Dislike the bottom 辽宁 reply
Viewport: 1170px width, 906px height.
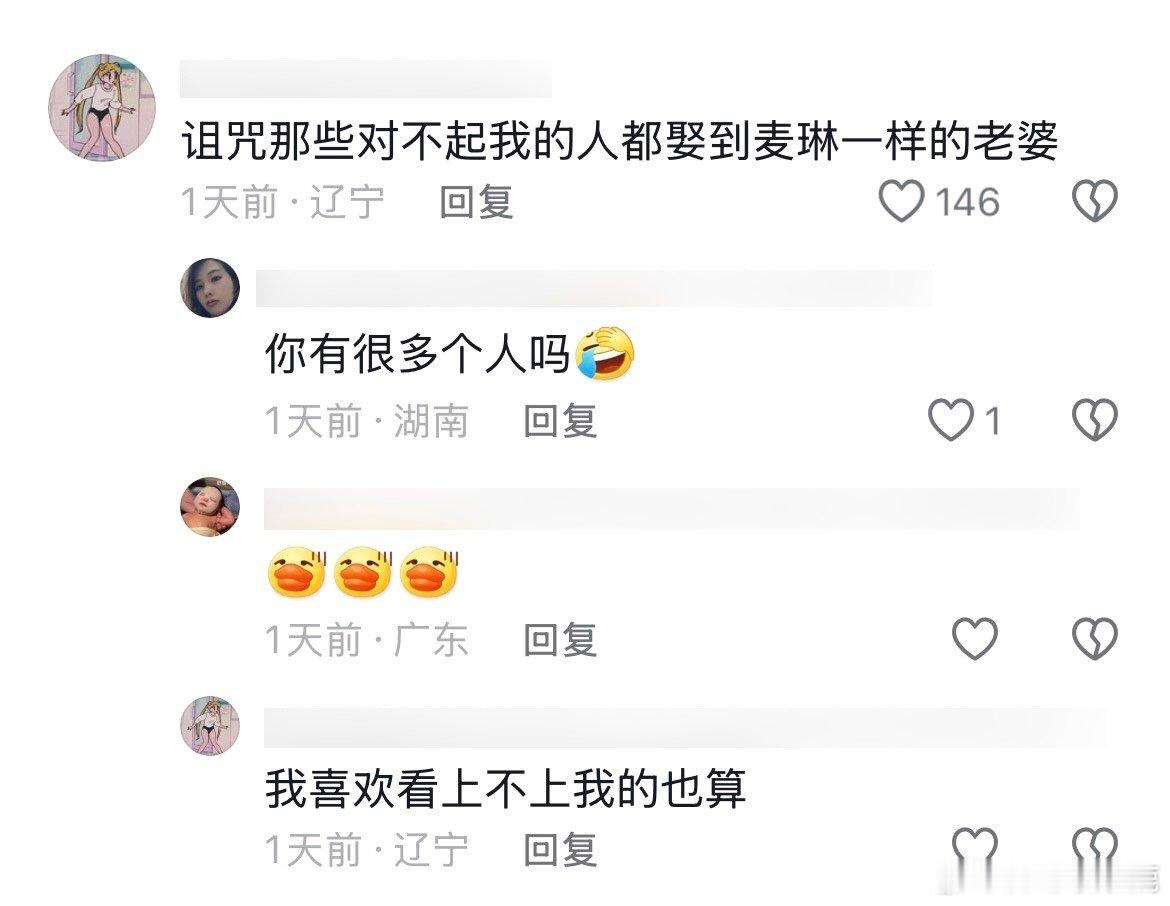coord(1095,847)
